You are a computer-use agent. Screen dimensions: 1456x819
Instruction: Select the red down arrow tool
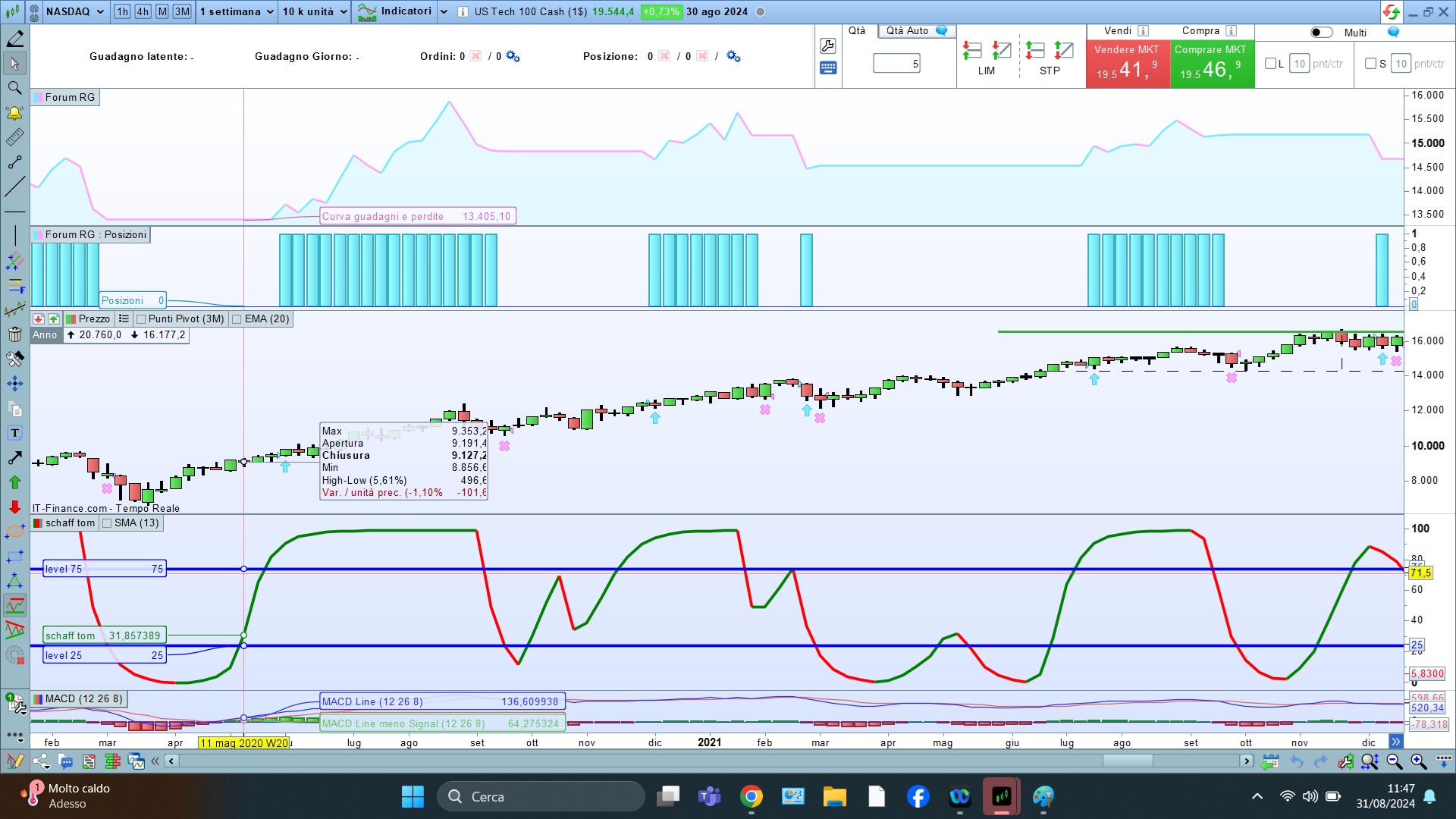[x=14, y=507]
